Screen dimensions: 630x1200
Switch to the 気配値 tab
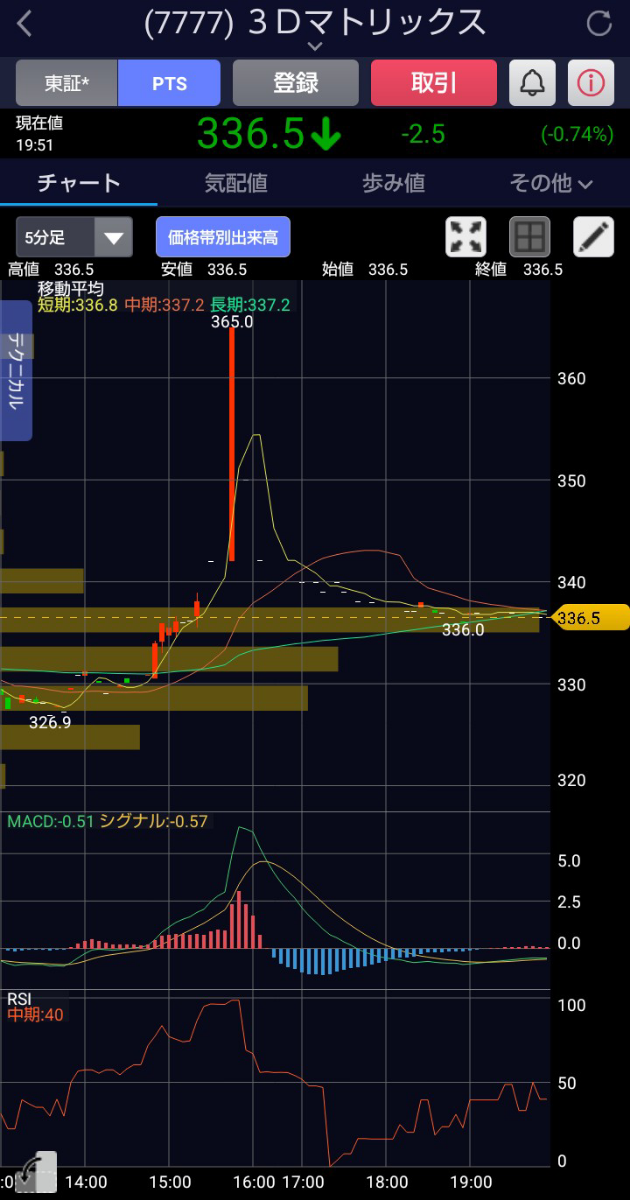click(x=236, y=183)
